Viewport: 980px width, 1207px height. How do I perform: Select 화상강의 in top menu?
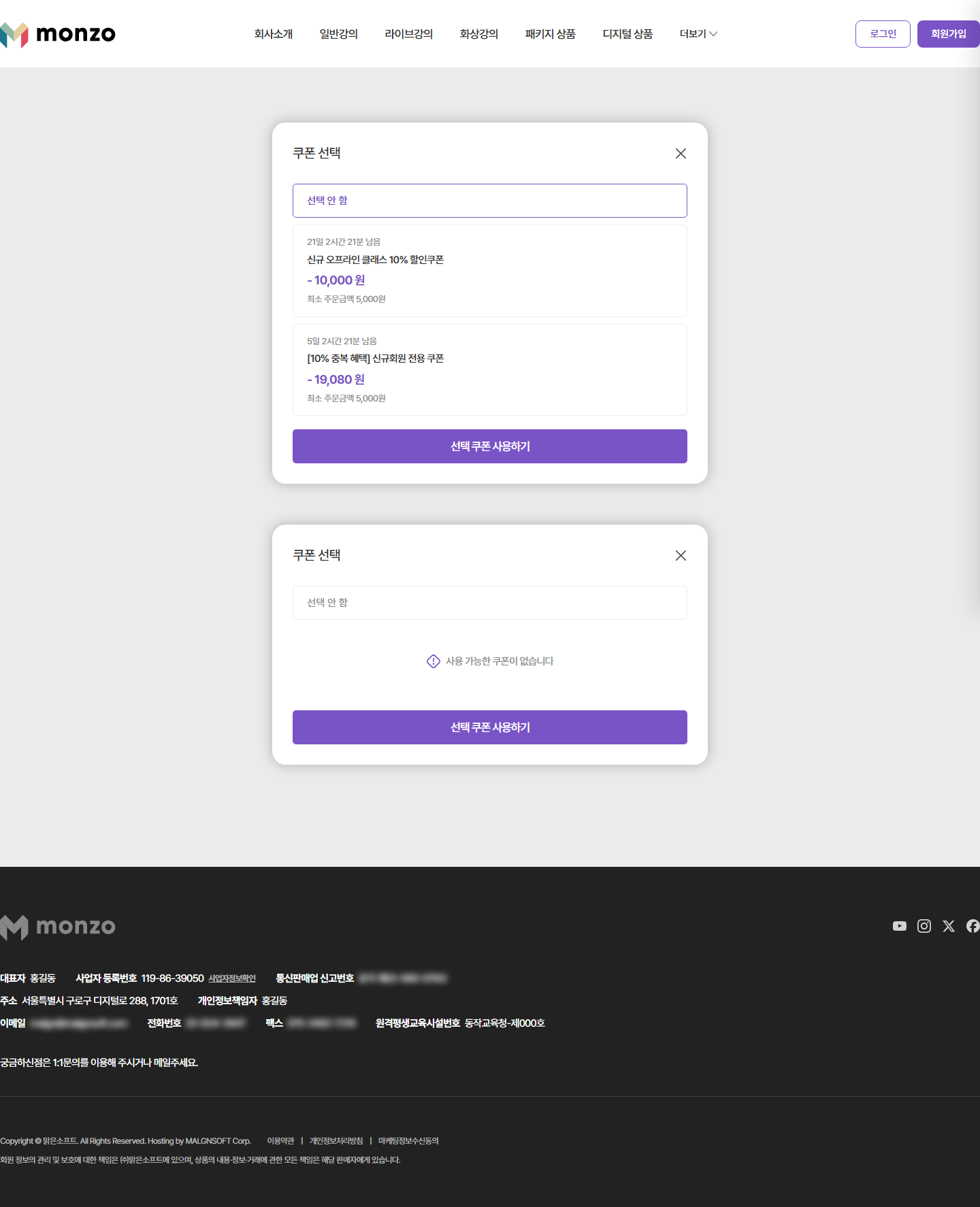coord(479,34)
